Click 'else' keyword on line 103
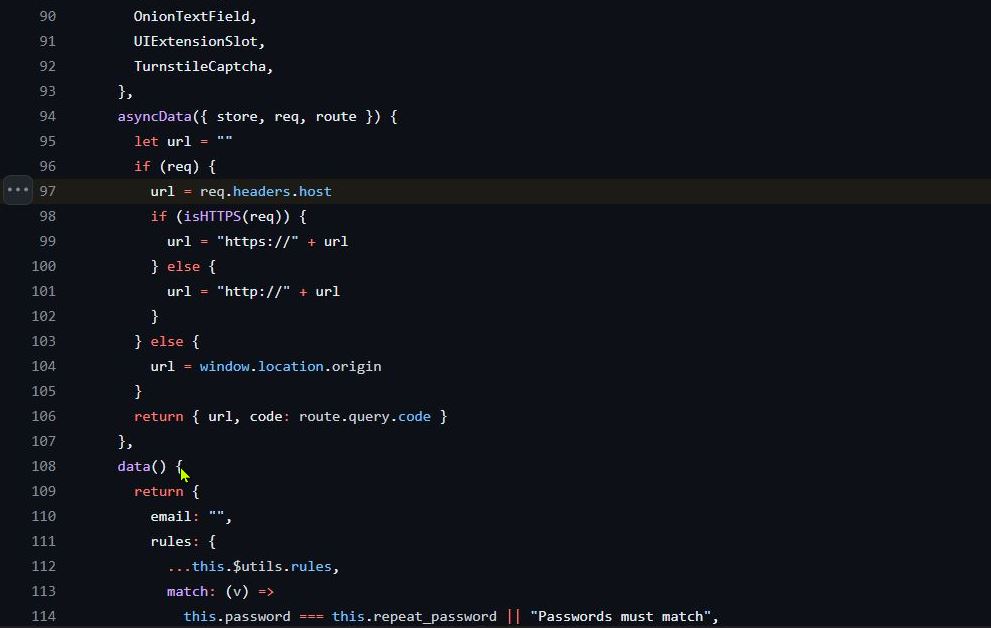Image resolution: width=991 pixels, height=628 pixels. (x=167, y=341)
